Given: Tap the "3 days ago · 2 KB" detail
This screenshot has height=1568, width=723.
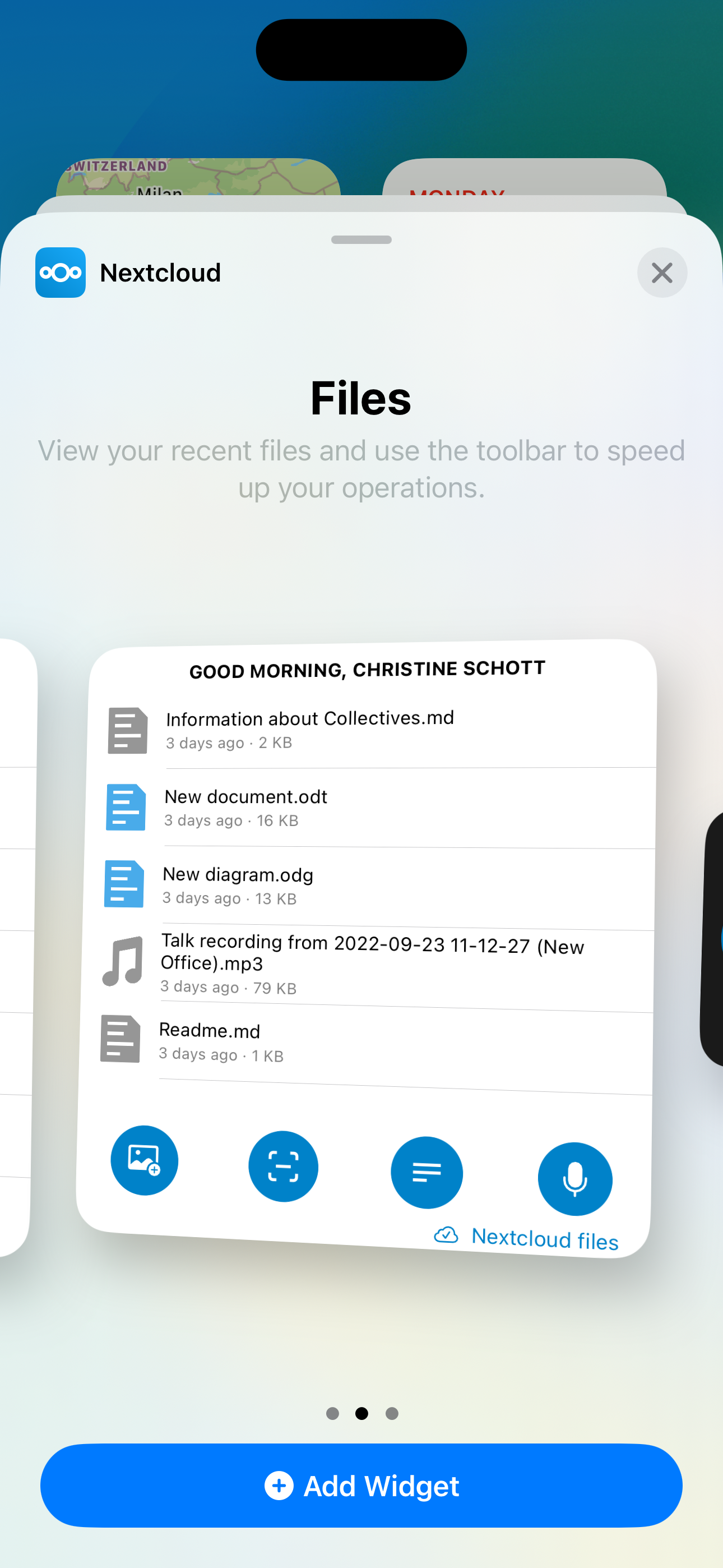Looking at the screenshot, I should pyautogui.click(x=229, y=743).
